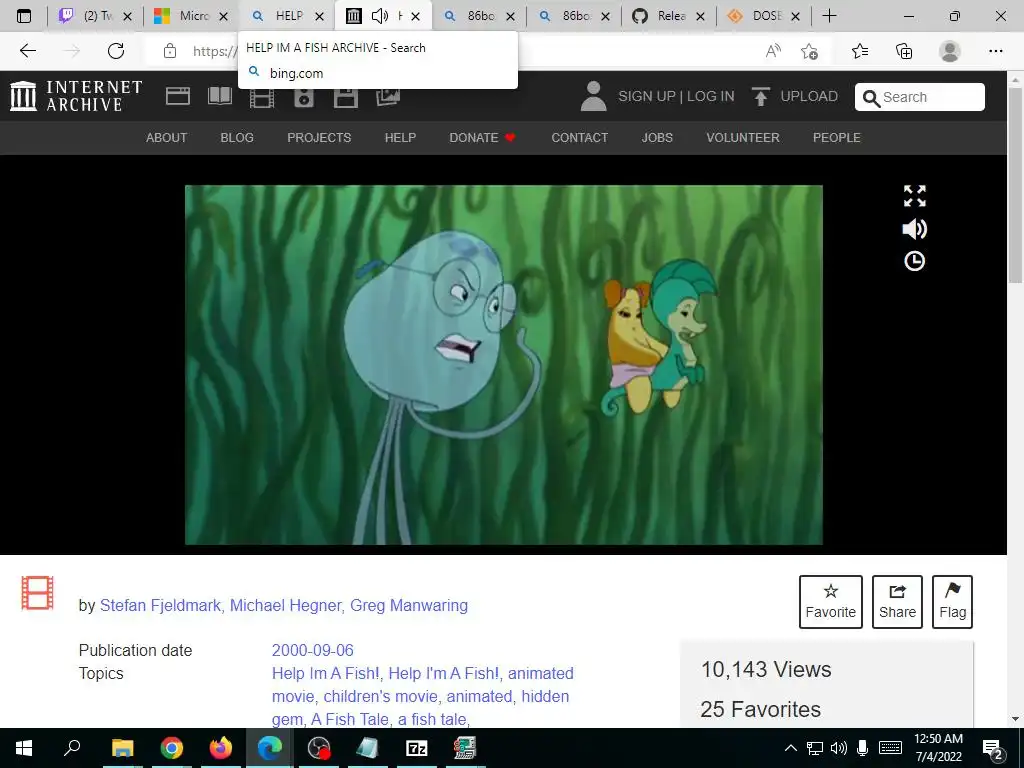1024x768 pixels.
Task: Refresh the current page
Action: tap(116, 51)
